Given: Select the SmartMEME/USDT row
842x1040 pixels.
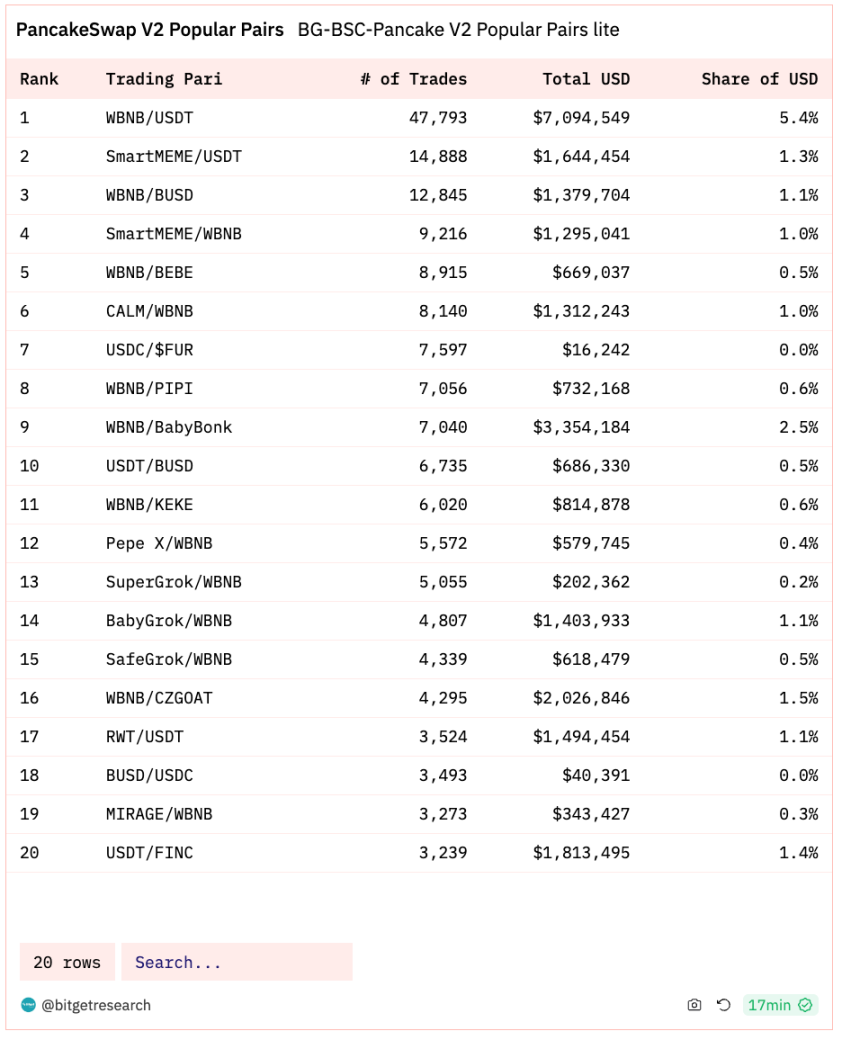Looking at the screenshot, I should click(419, 157).
